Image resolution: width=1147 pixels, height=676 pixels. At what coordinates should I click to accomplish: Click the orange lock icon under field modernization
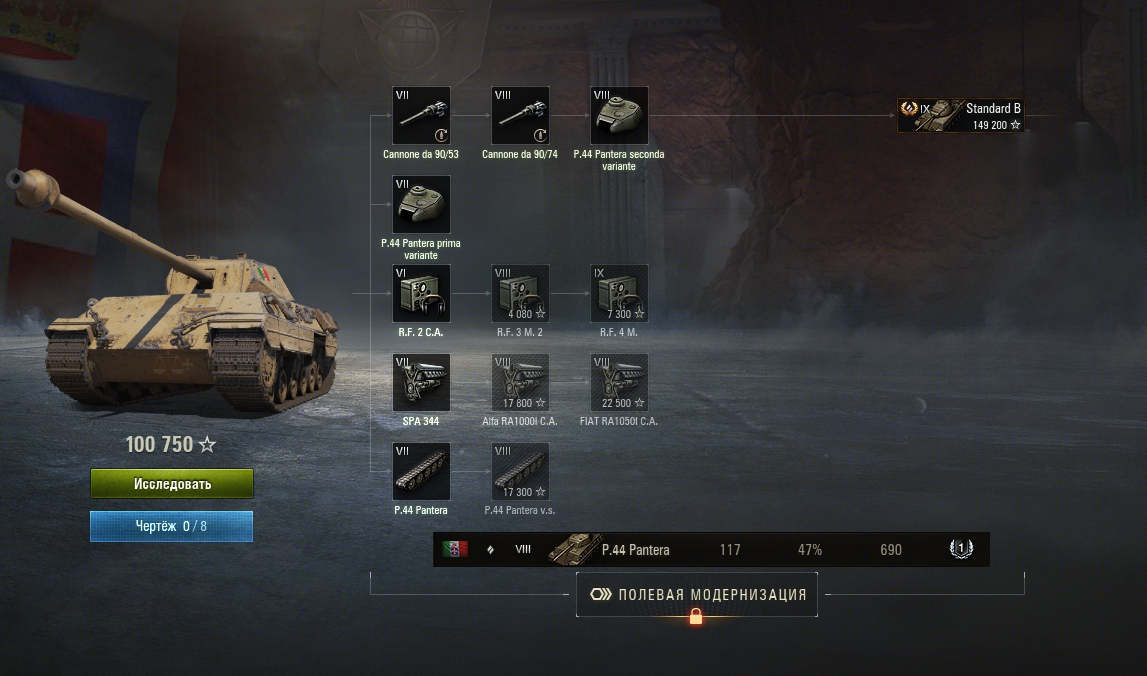696,617
